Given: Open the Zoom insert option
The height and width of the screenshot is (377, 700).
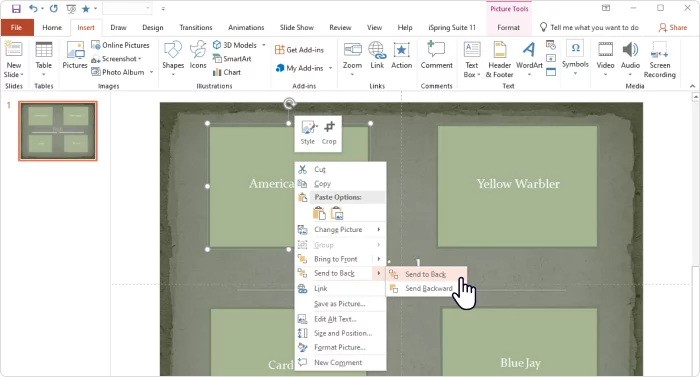Looking at the screenshot, I should click(x=352, y=58).
